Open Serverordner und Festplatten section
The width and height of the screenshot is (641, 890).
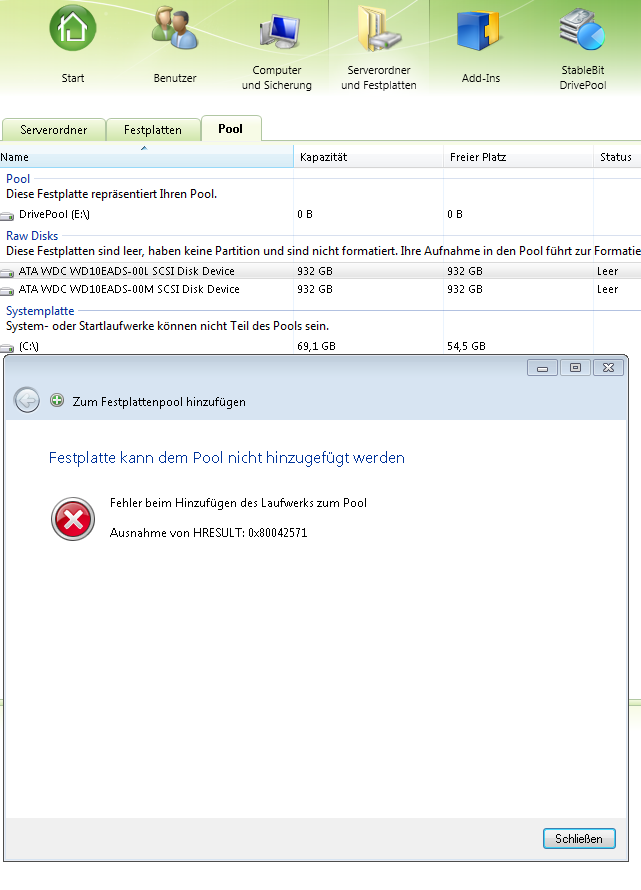[x=378, y=32]
